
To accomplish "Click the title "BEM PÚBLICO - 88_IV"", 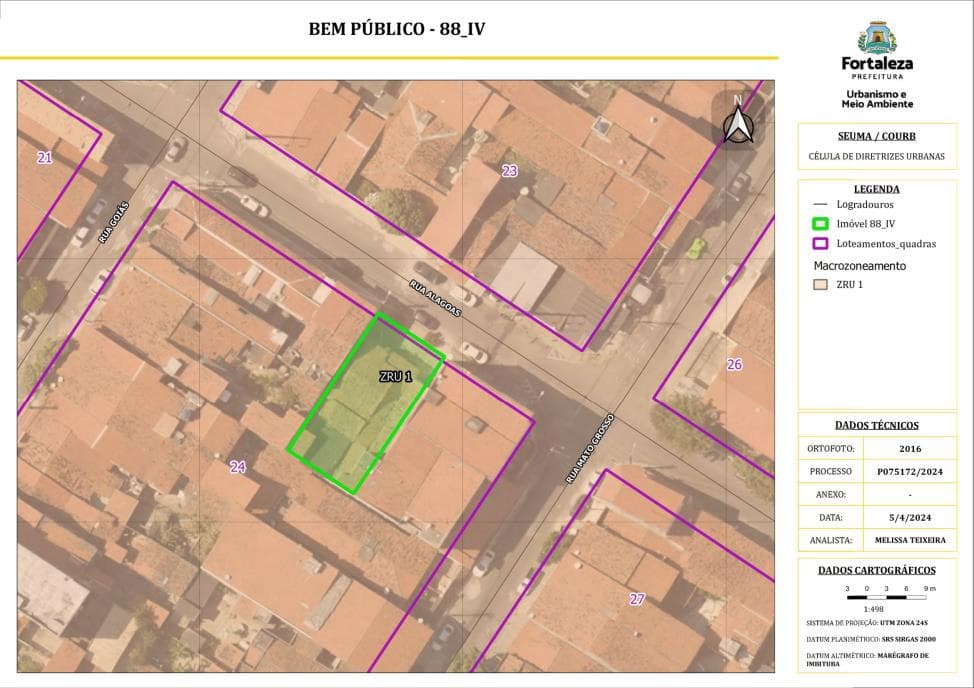I will pyautogui.click(x=396, y=29).
